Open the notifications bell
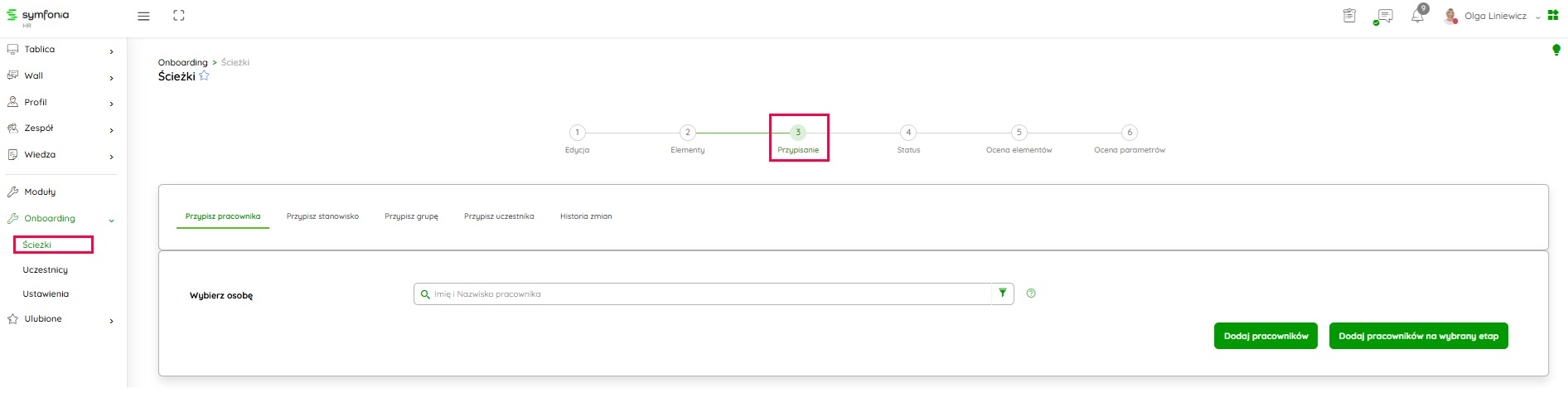1568x393 pixels. 1418,16
